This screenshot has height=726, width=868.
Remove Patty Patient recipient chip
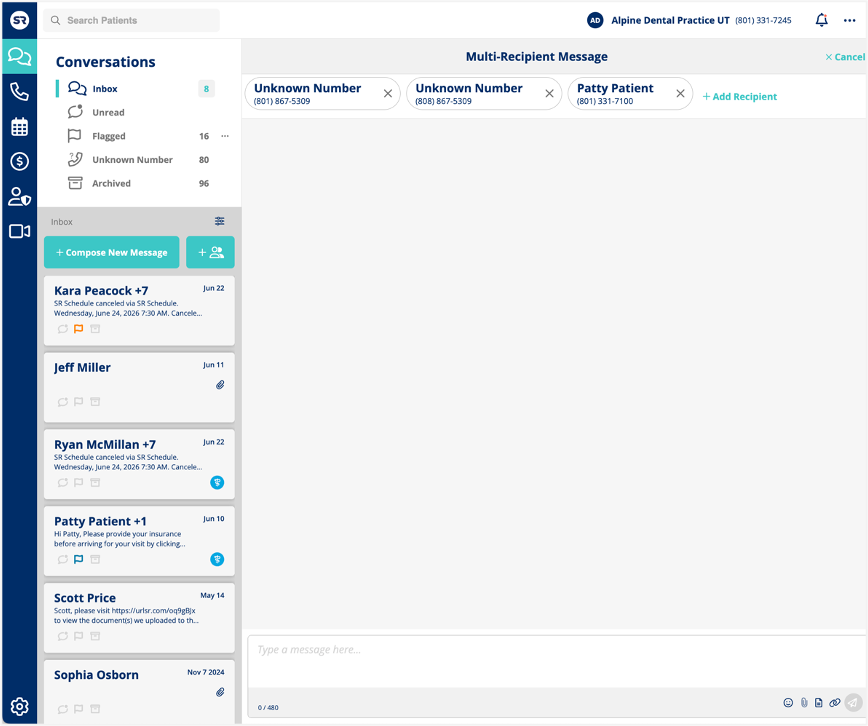(680, 94)
